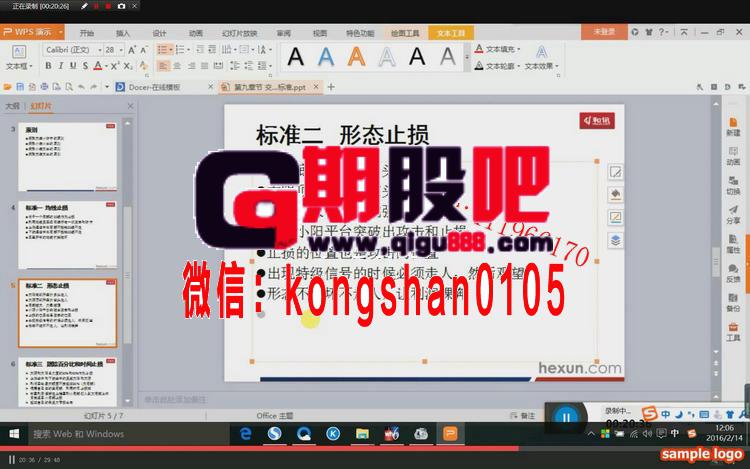
Task: Increase font size with the A+ icon
Action: point(132,50)
